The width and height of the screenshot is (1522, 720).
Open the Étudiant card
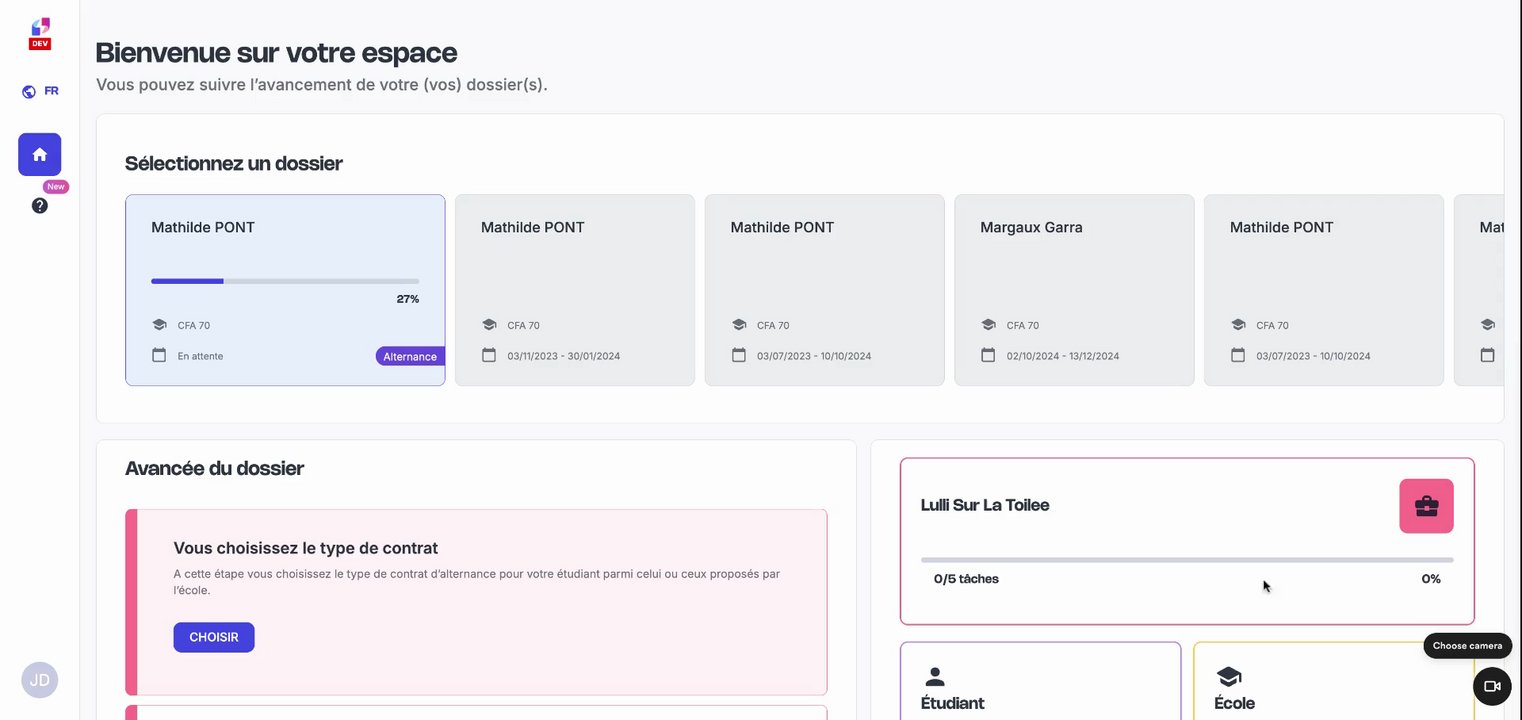point(1040,681)
